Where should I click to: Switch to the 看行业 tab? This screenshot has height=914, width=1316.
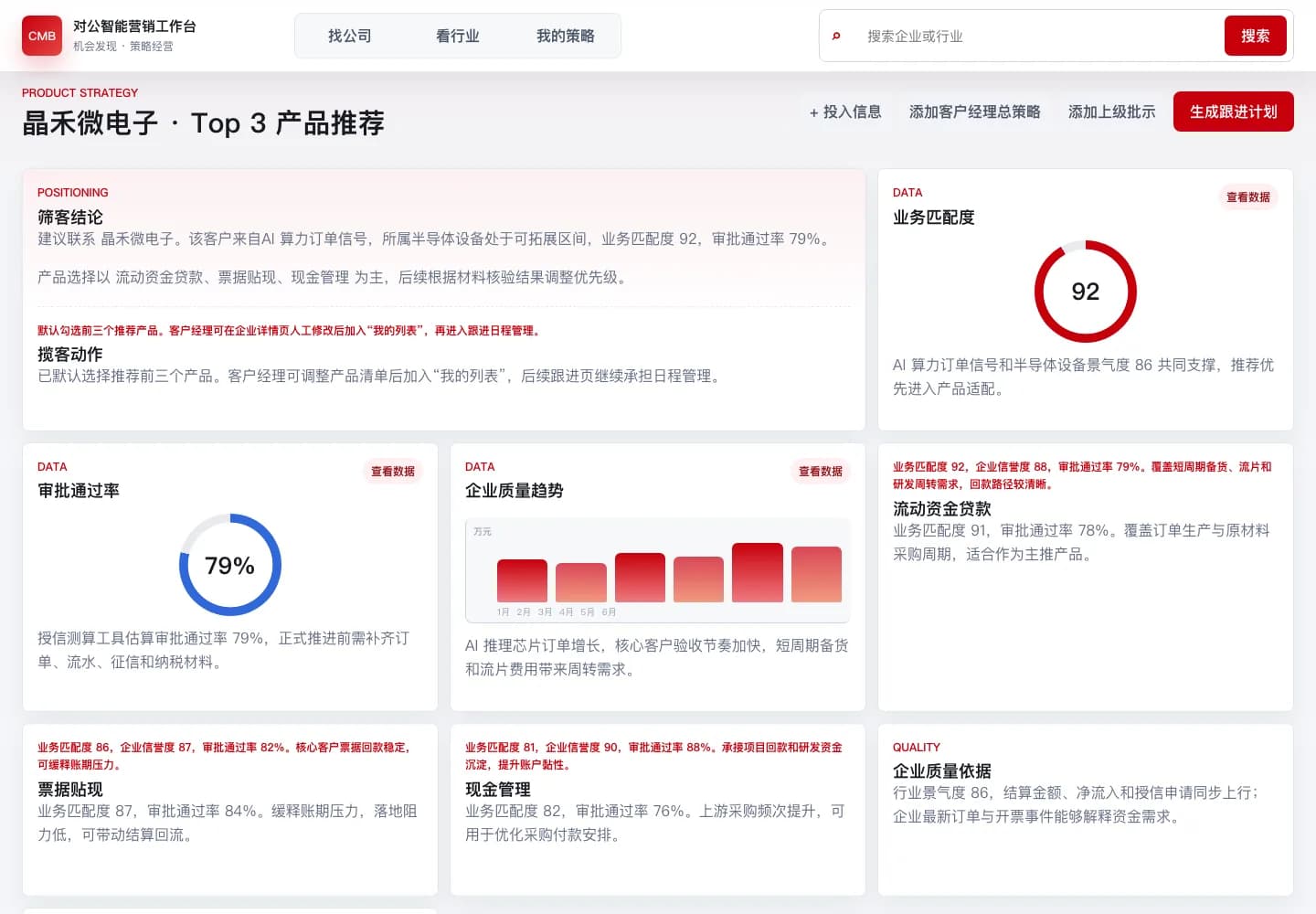point(458,36)
